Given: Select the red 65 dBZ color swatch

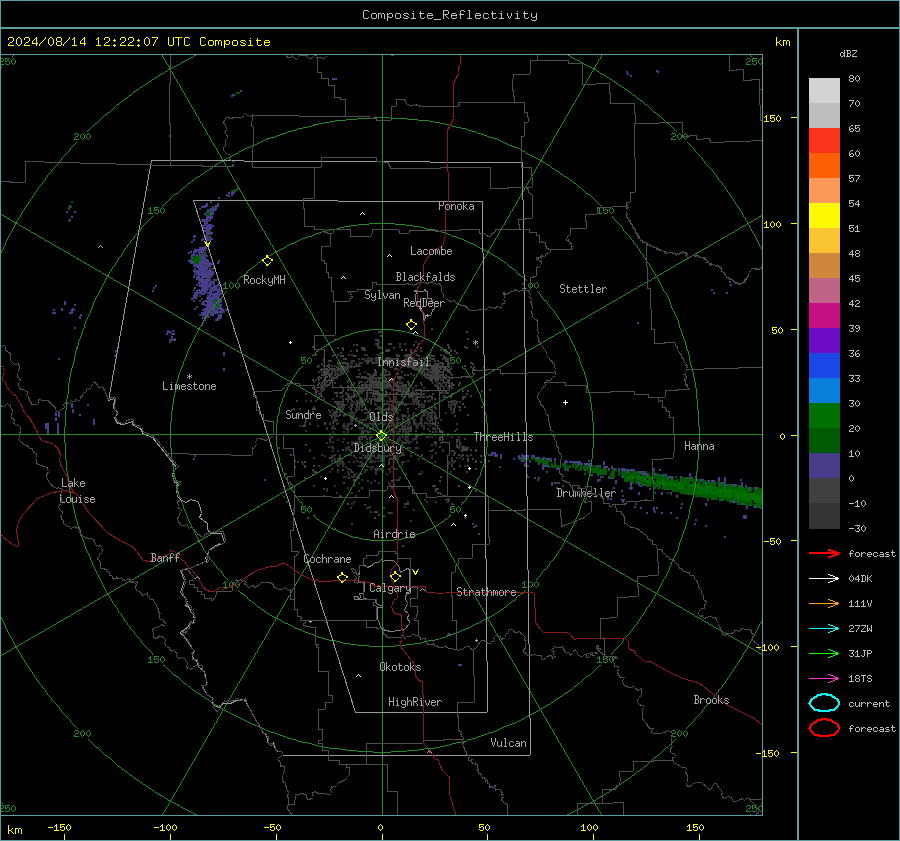Looking at the screenshot, I should 824,141.
